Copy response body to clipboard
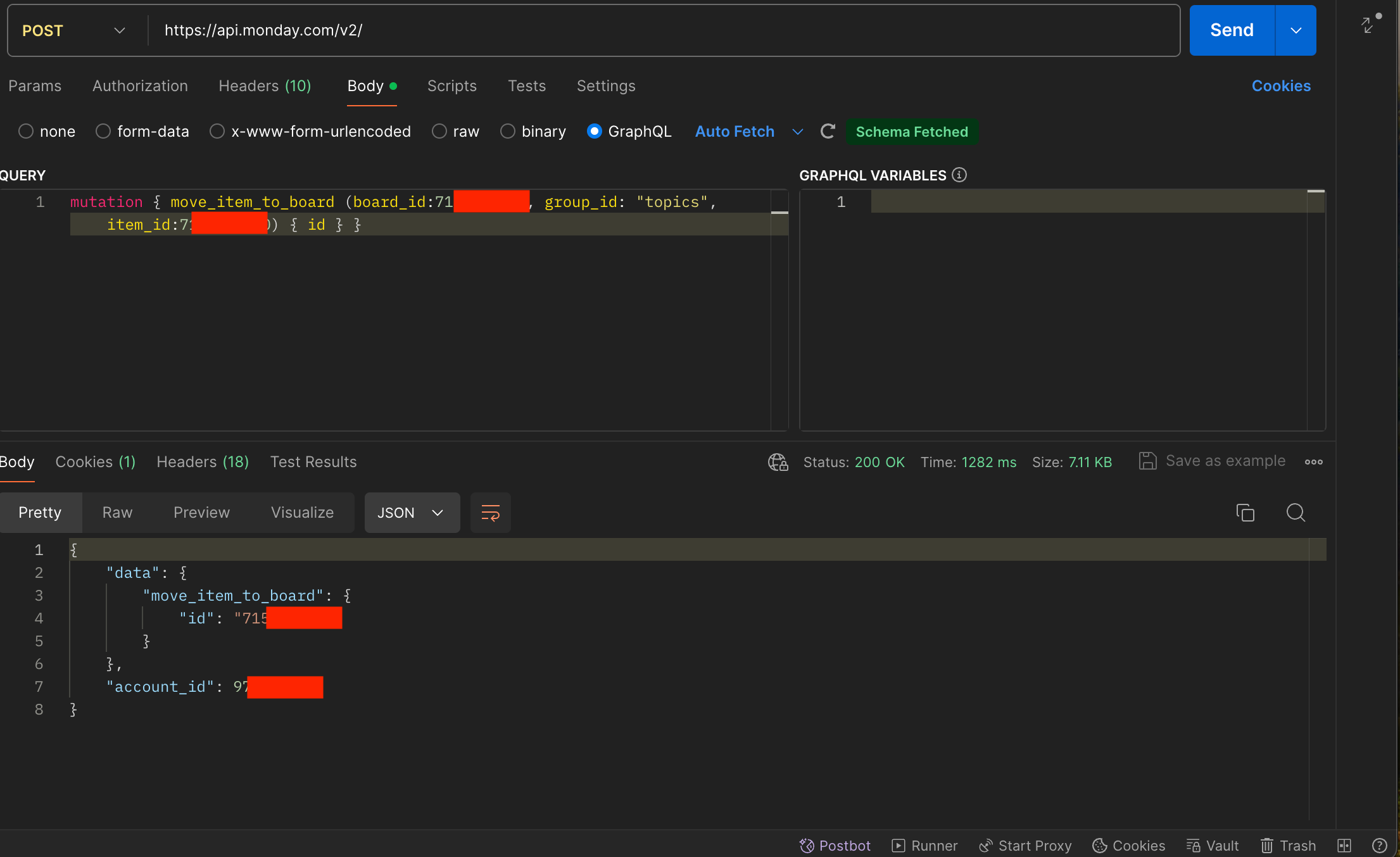The image size is (1400, 857). point(1245,513)
